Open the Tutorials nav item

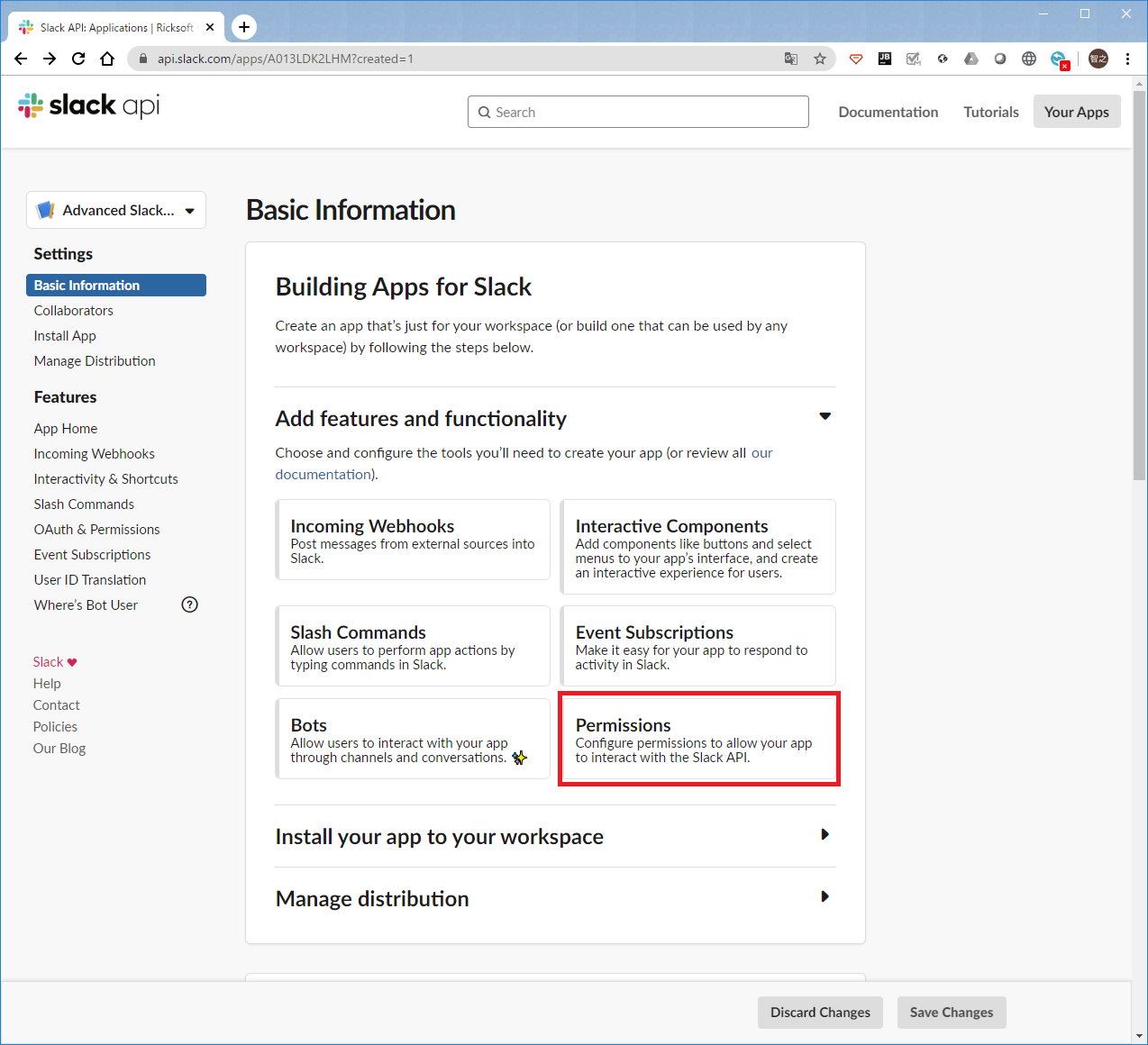pos(991,112)
